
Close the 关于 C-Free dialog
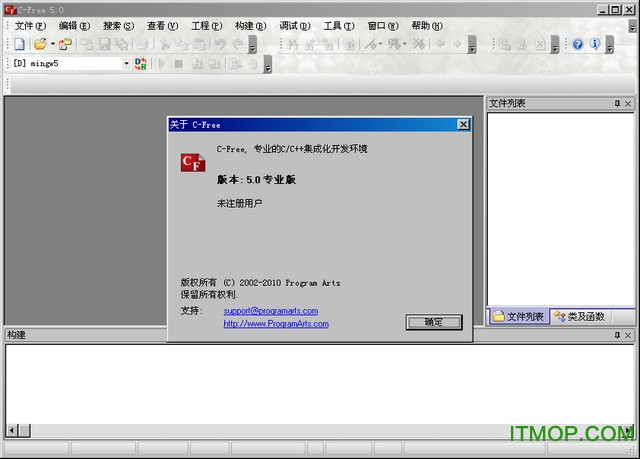(463, 124)
